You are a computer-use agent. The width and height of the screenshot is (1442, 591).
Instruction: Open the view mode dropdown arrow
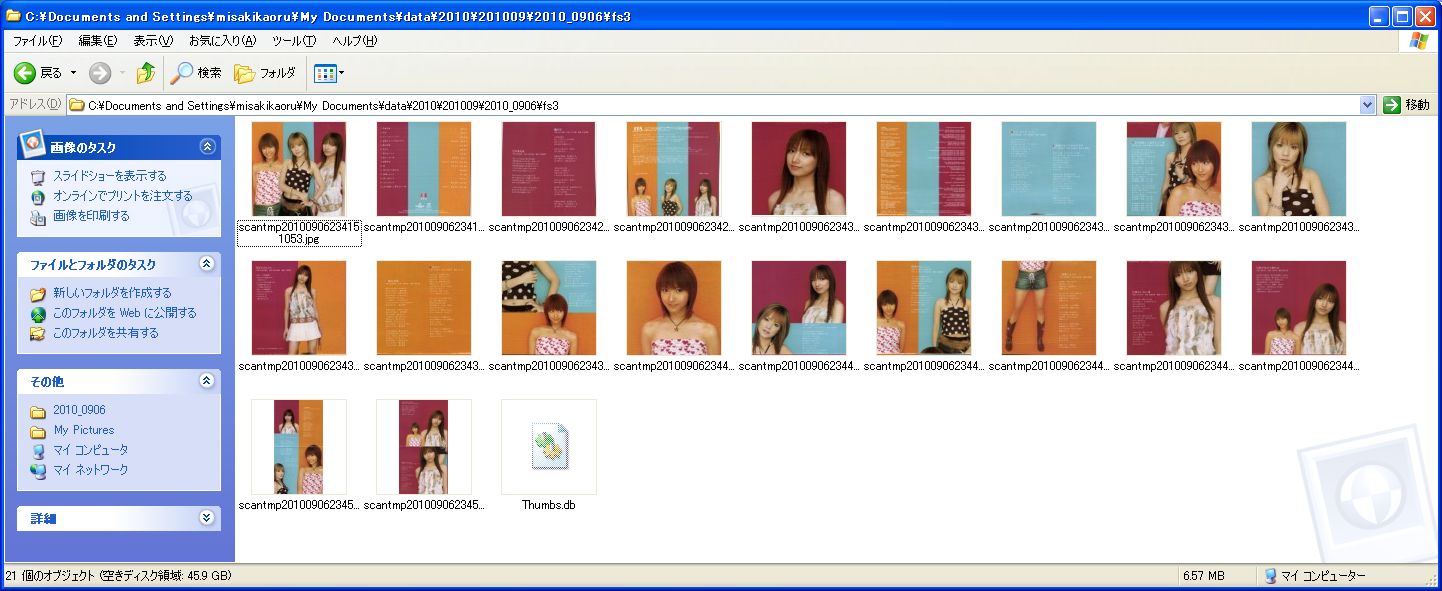coord(342,73)
